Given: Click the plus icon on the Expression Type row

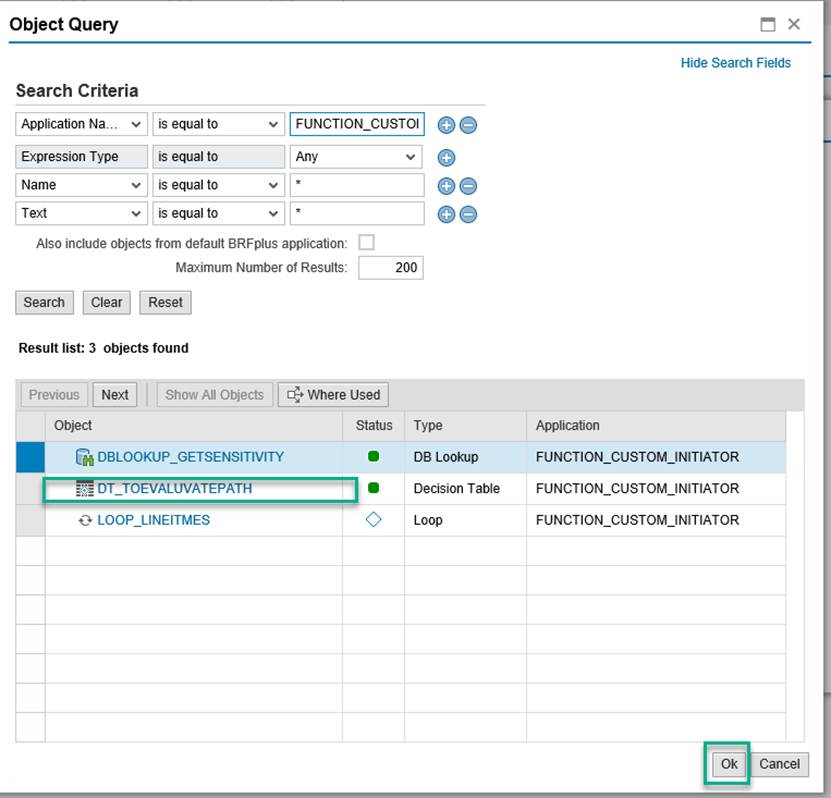Looking at the screenshot, I should point(446,157).
